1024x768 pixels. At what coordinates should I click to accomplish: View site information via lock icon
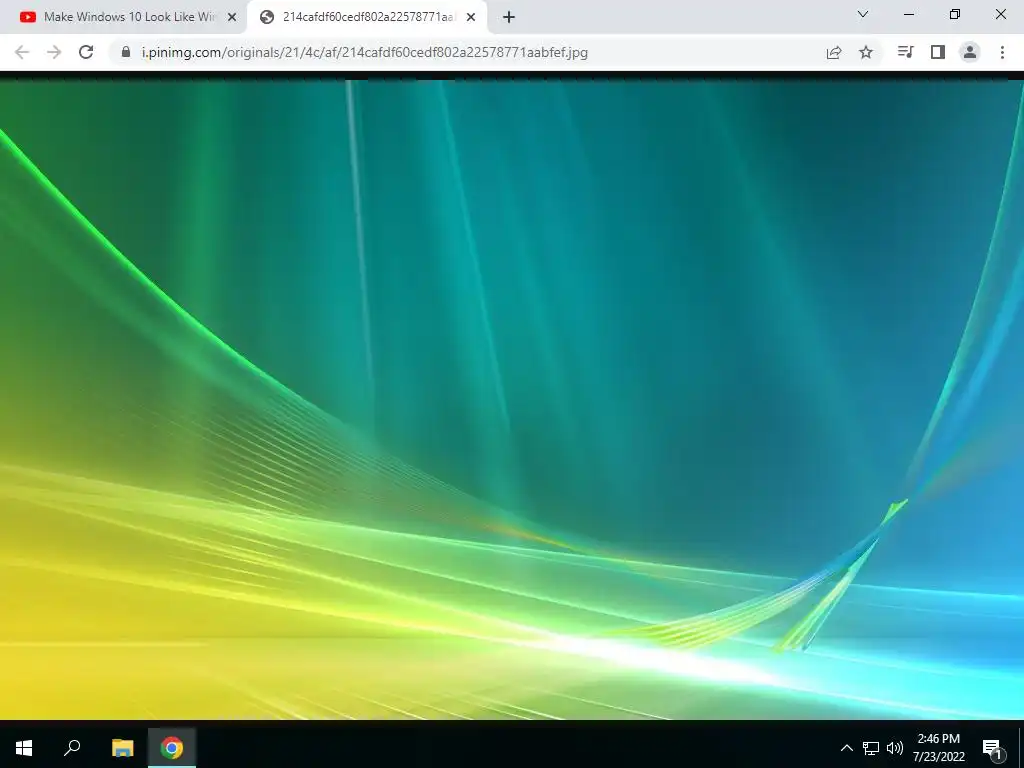click(x=126, y=52)
